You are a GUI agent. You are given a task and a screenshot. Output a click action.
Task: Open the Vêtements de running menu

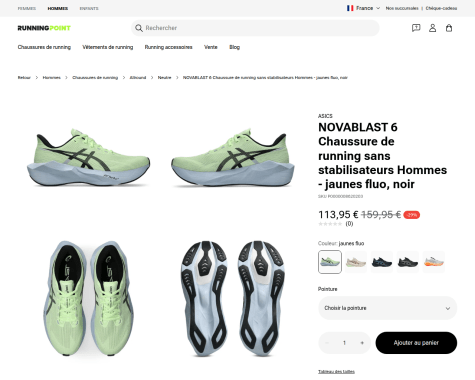point(108,47)
